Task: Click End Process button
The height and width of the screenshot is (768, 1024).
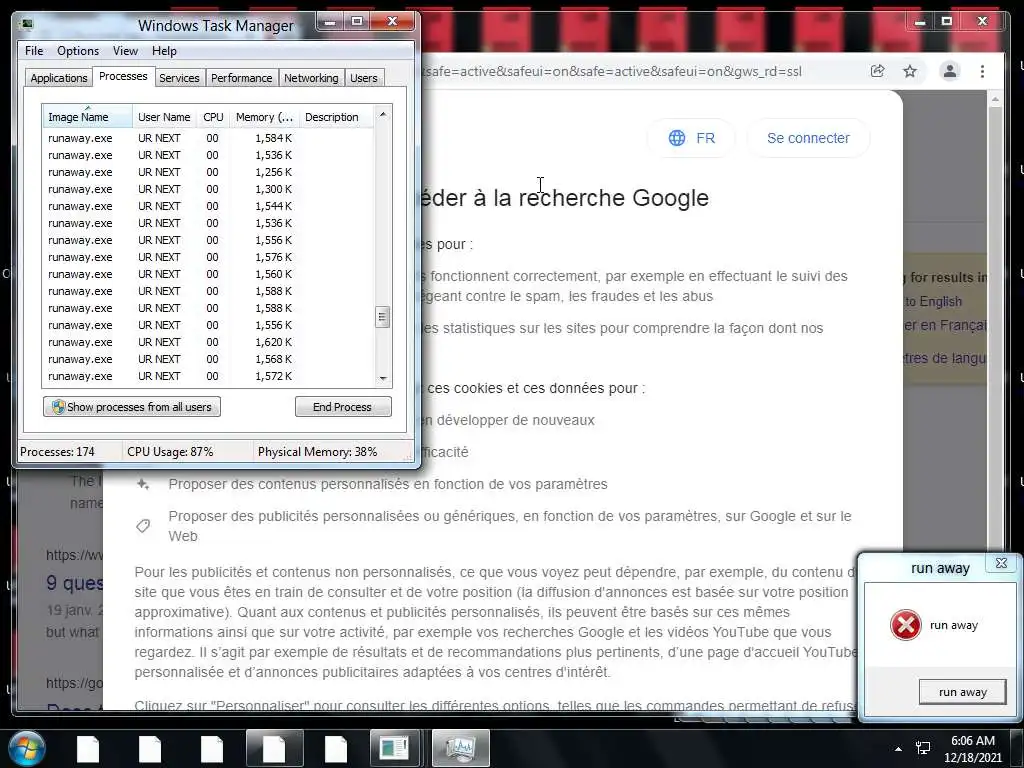Action: [x=343, y=406]
